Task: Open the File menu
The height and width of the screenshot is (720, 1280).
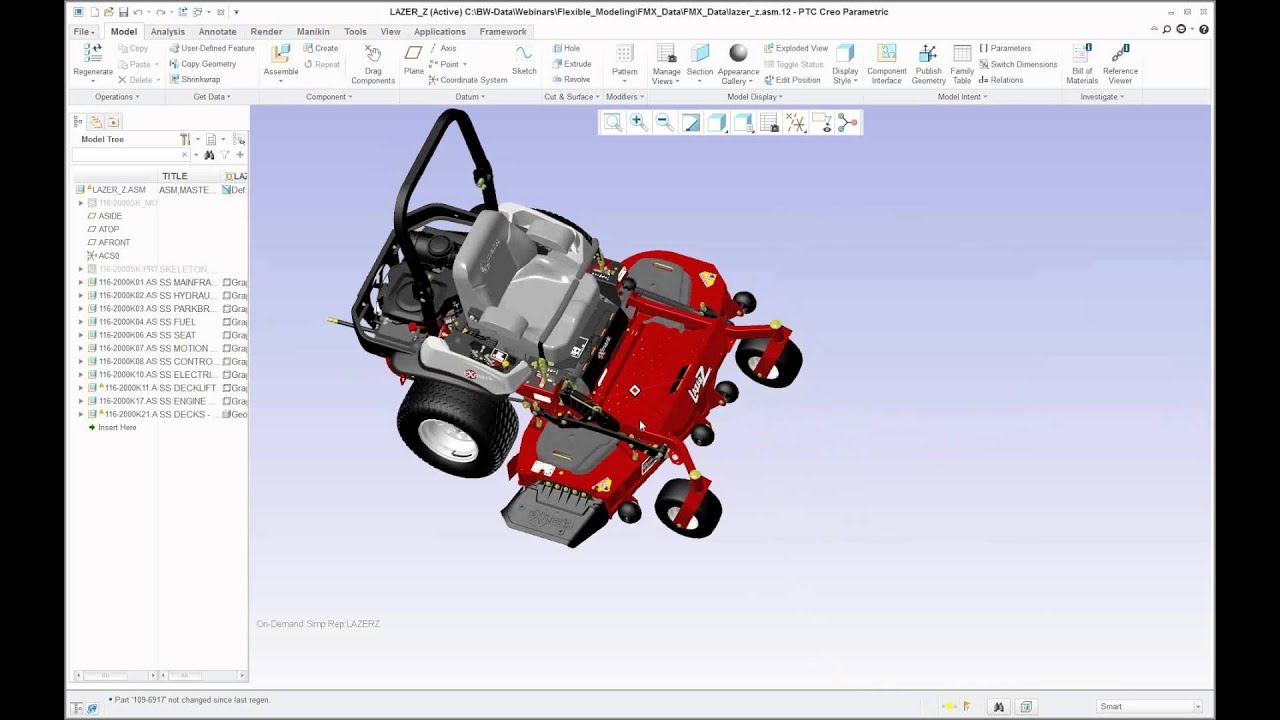Action: coord(84,32)
